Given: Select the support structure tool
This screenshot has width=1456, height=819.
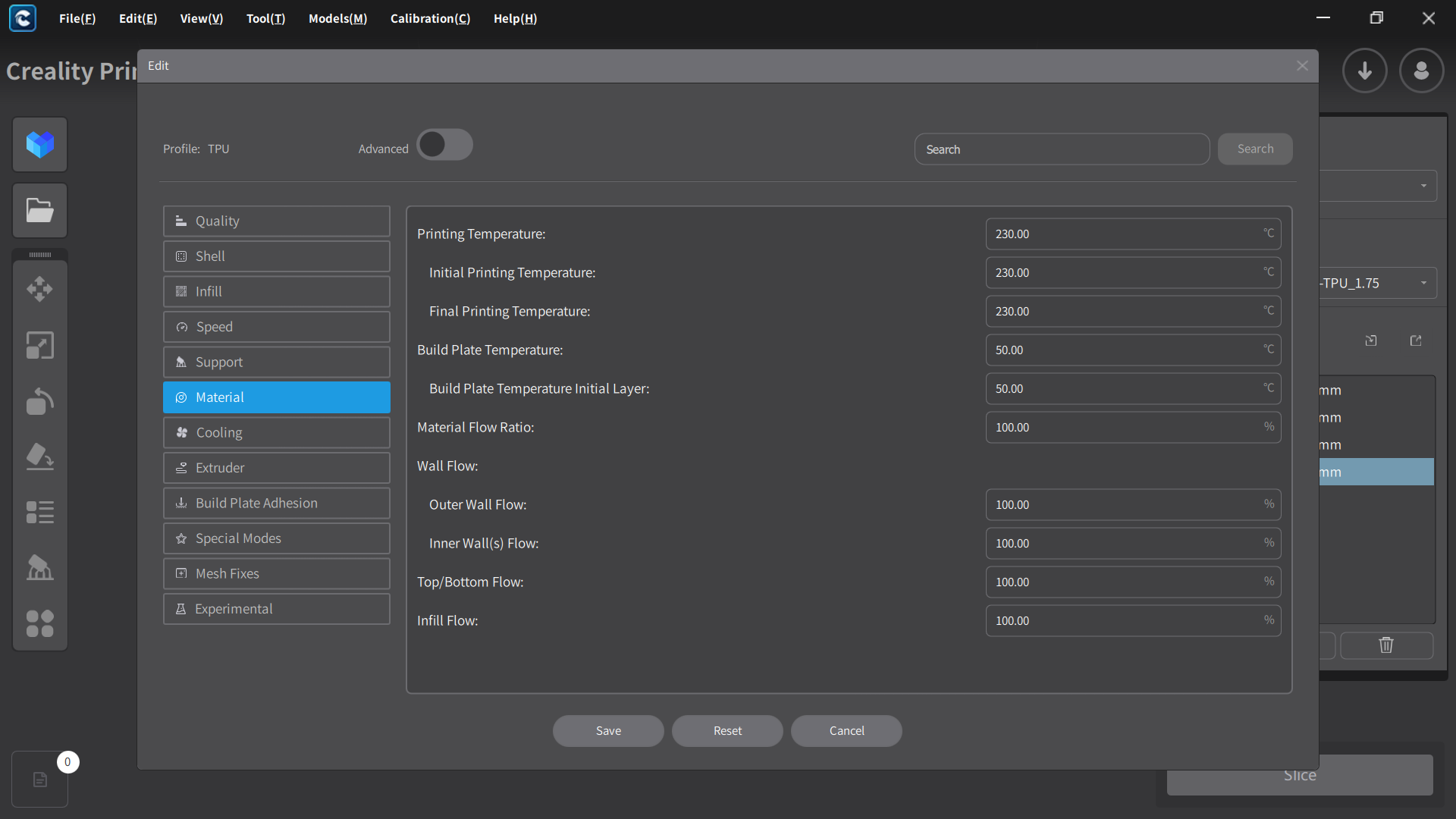Looking at the screenshot, I should (x=40, y=568).
